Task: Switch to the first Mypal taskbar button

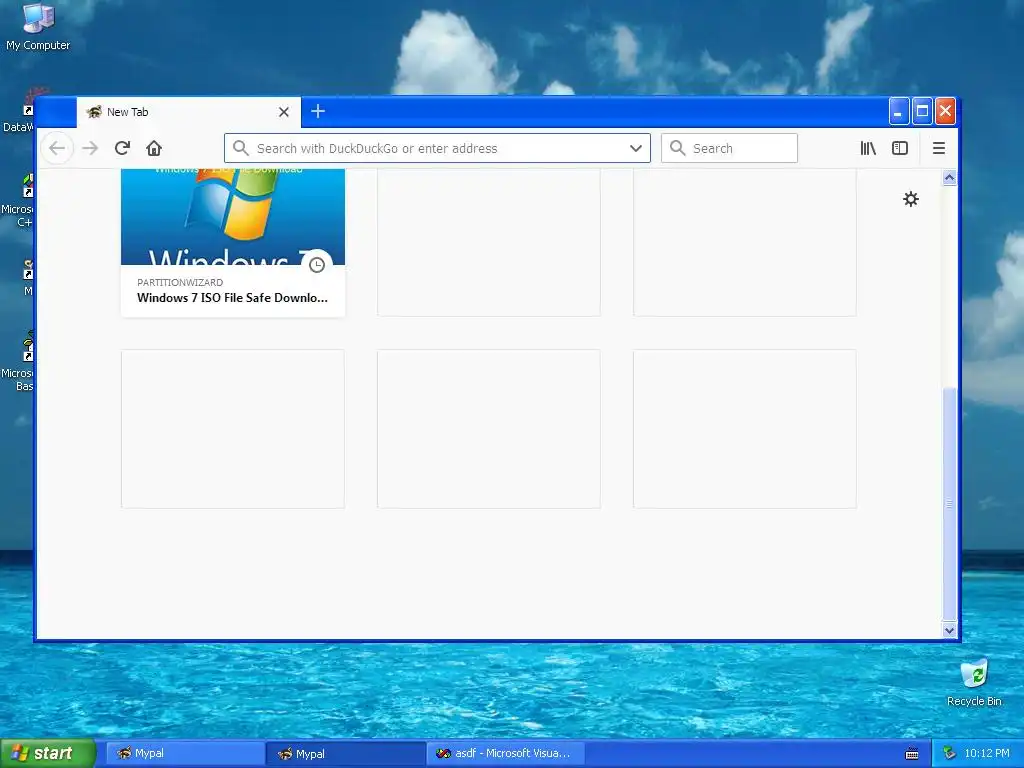Action: 185,753
